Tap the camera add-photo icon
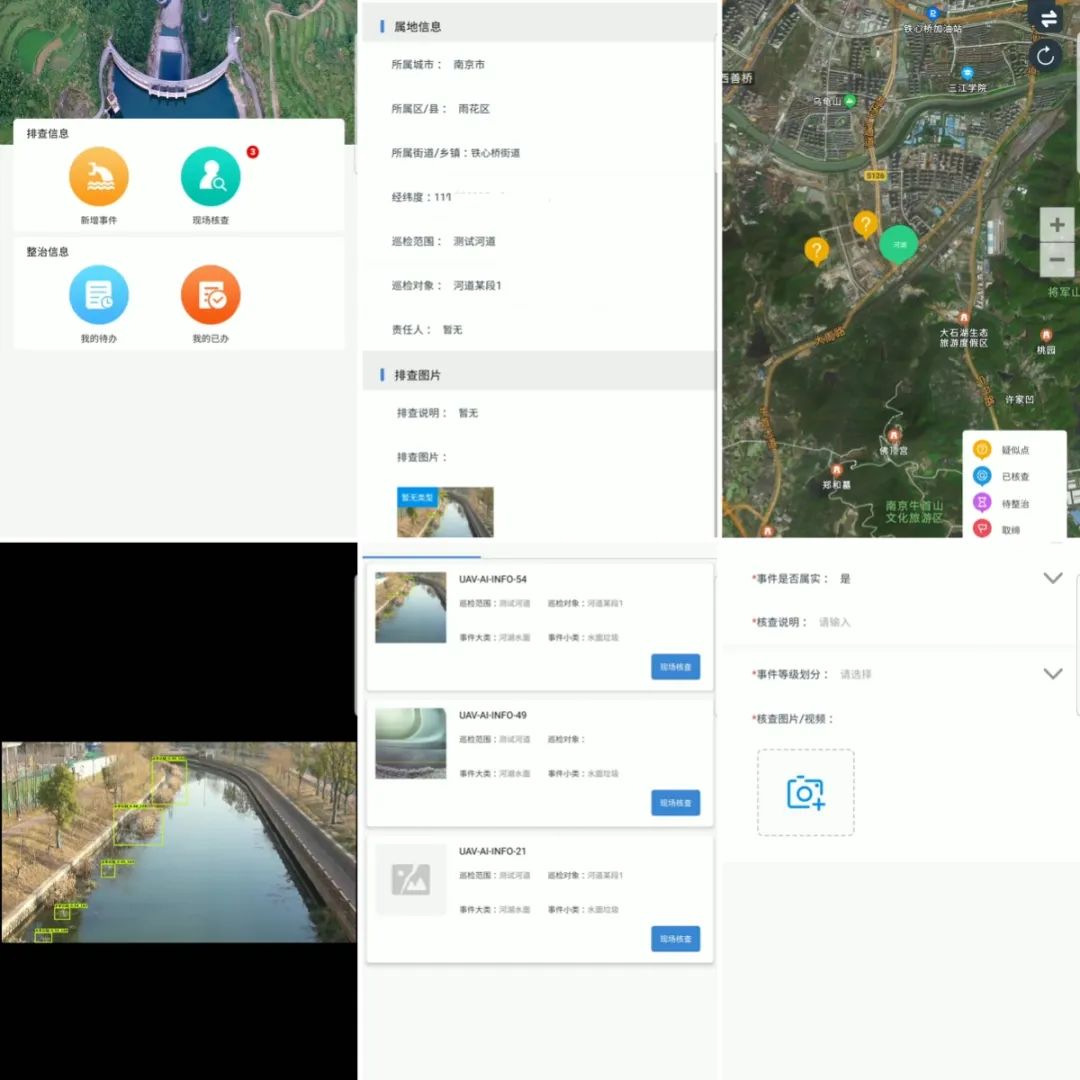The width and height of the screenshot is (1080, 1080). point(805,793)
